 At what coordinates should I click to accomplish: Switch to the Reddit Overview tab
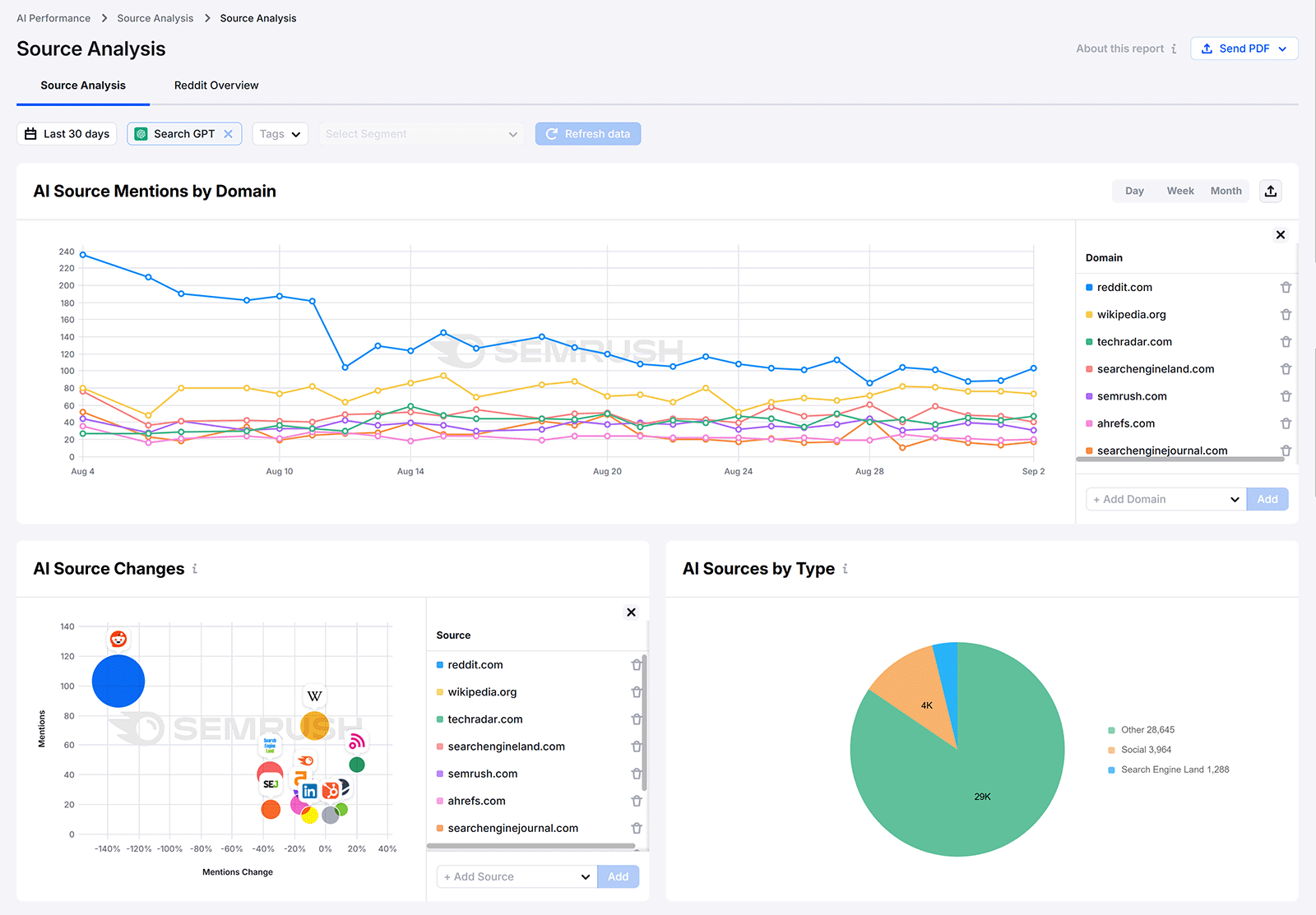tap(215, 85)
